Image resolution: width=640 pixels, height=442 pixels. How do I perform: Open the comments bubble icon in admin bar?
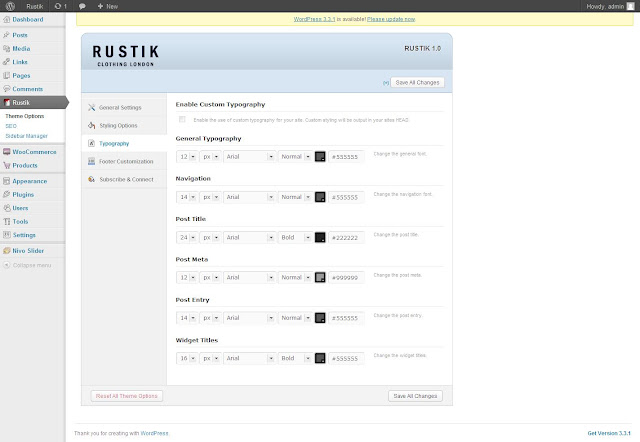click(82, 6)
